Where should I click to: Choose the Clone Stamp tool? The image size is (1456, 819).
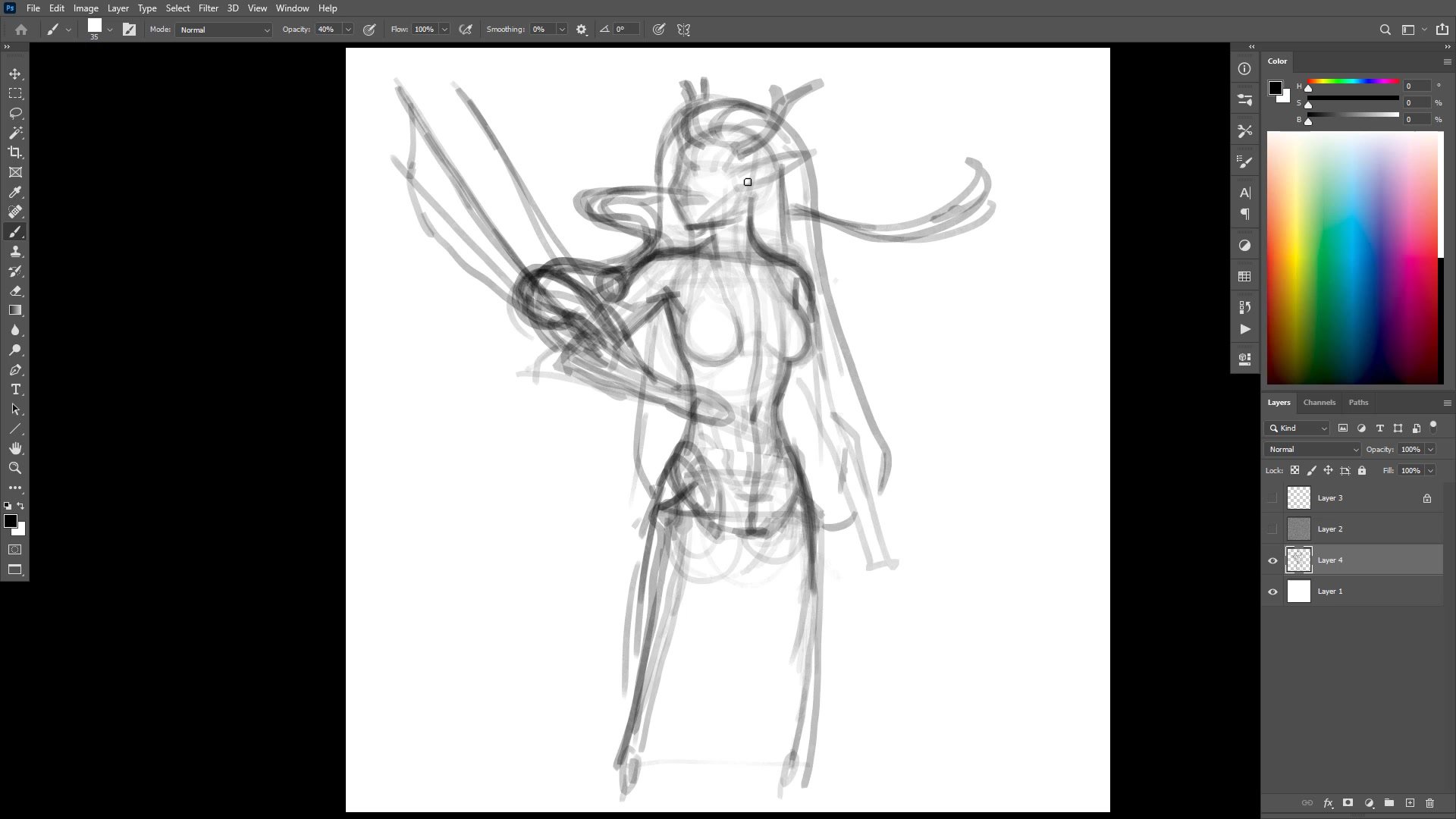[15, 252]
